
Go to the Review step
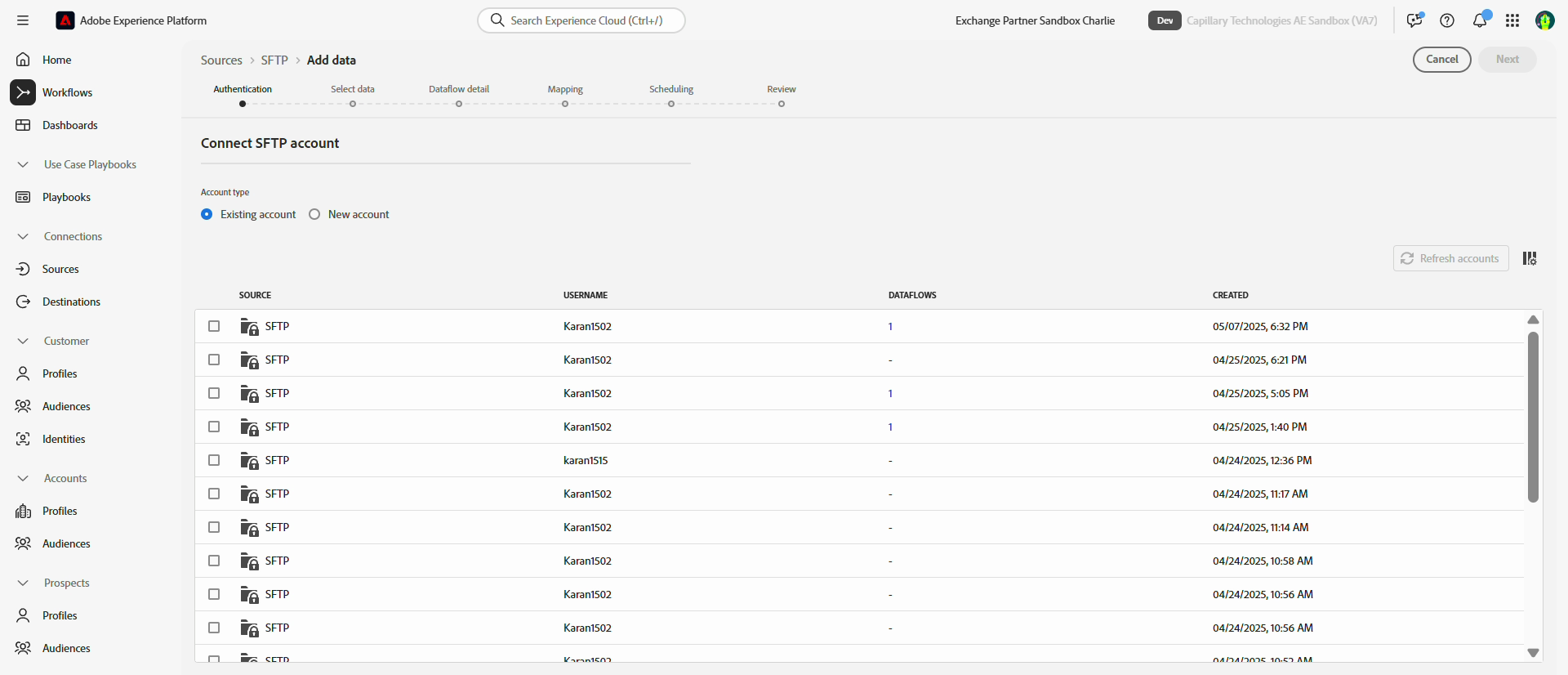pyautogui.click(x=782, y=96)
